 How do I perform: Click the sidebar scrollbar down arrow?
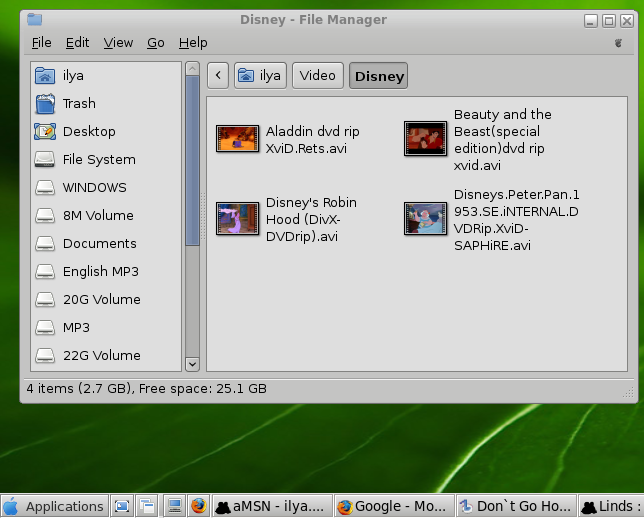coord(192,364)
